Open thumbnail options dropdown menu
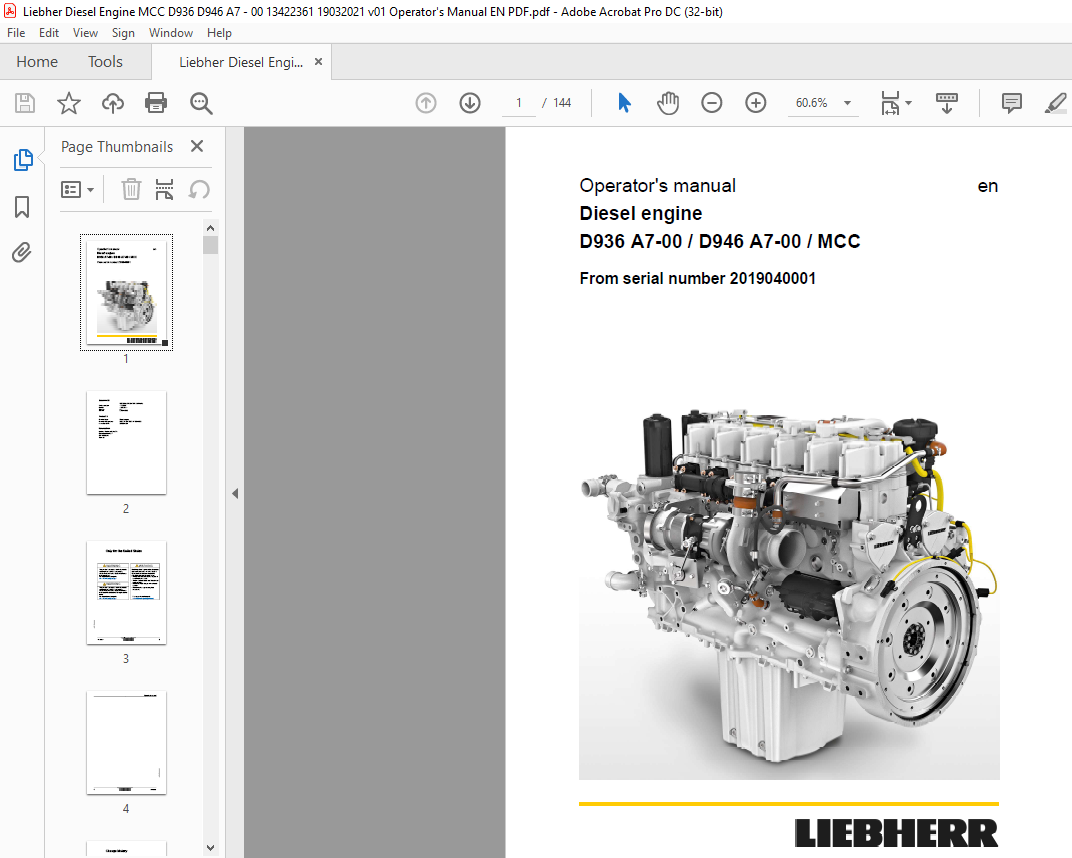The width and height of the screenshot is (1072, 858). pos(77,189)
